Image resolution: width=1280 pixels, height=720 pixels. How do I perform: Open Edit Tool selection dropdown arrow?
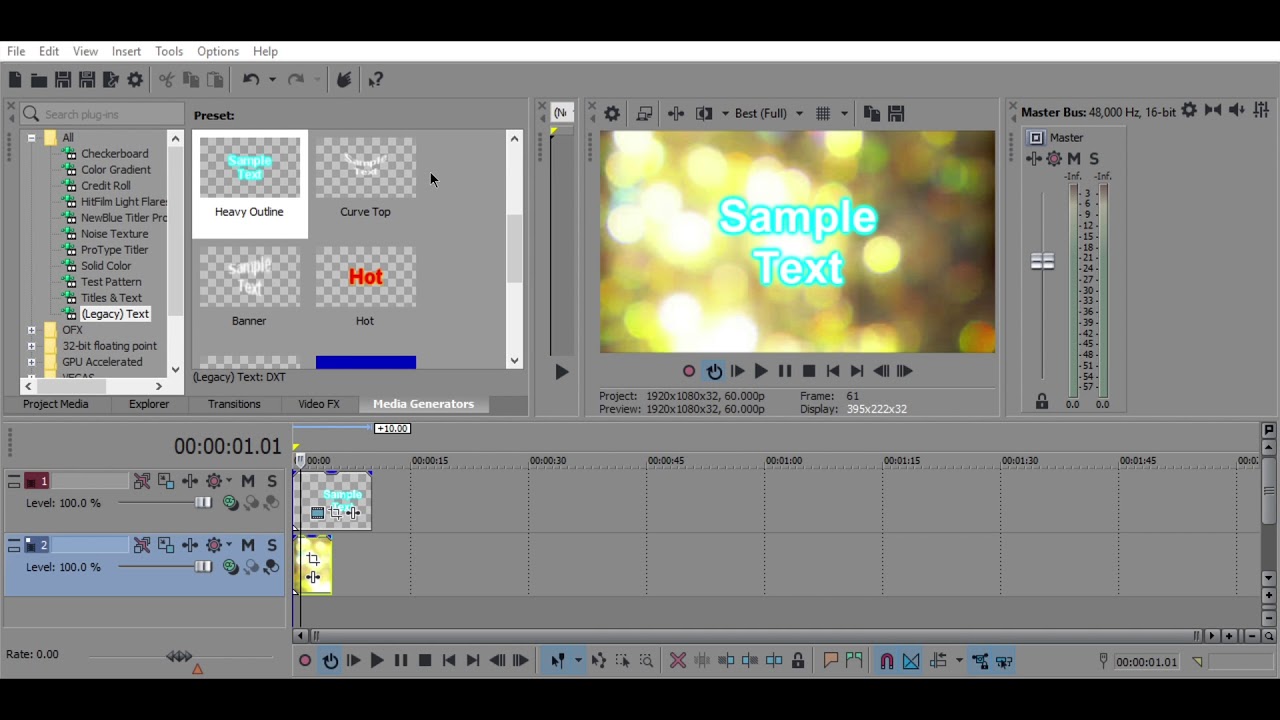coord(577,661)
